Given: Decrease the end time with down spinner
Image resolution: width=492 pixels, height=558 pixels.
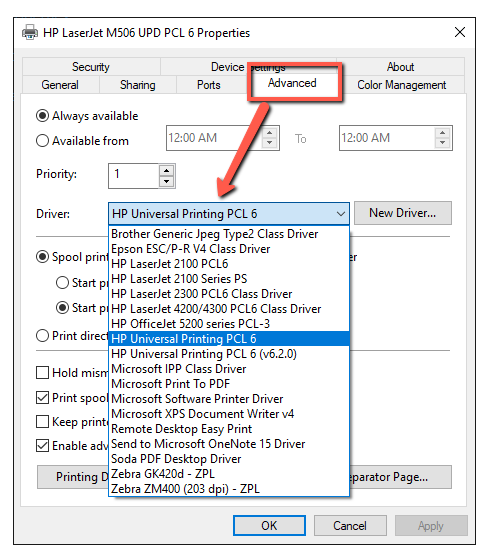Looking at the screenshot, I should (x=443, y=143).
